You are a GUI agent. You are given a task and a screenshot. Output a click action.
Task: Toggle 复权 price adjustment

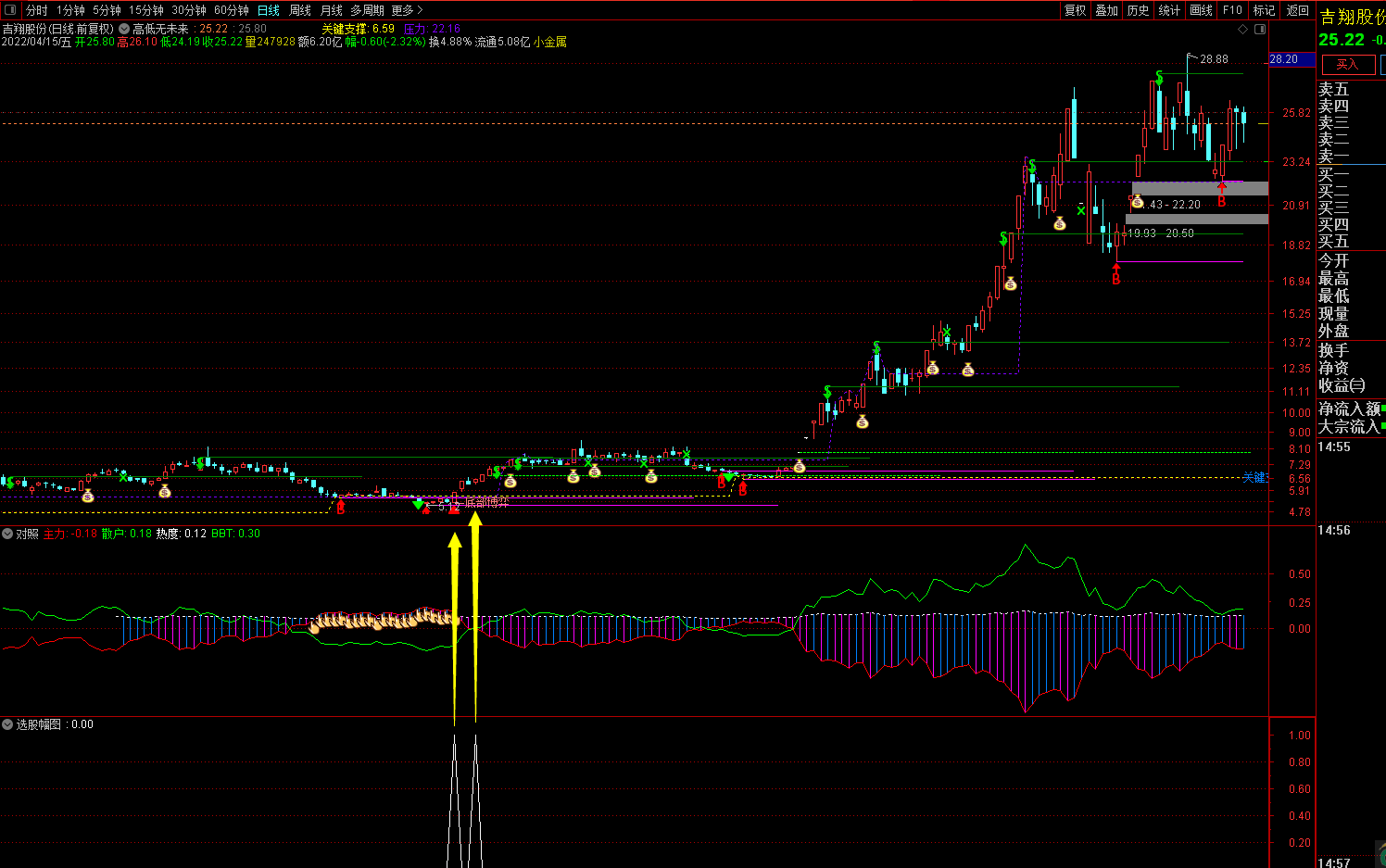(1075, 10)
